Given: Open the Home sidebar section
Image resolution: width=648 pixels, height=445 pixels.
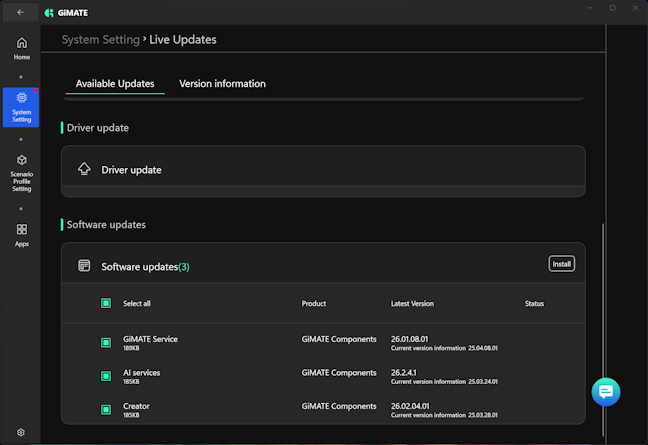Looking at the screenshot, I should coord(21,48).
